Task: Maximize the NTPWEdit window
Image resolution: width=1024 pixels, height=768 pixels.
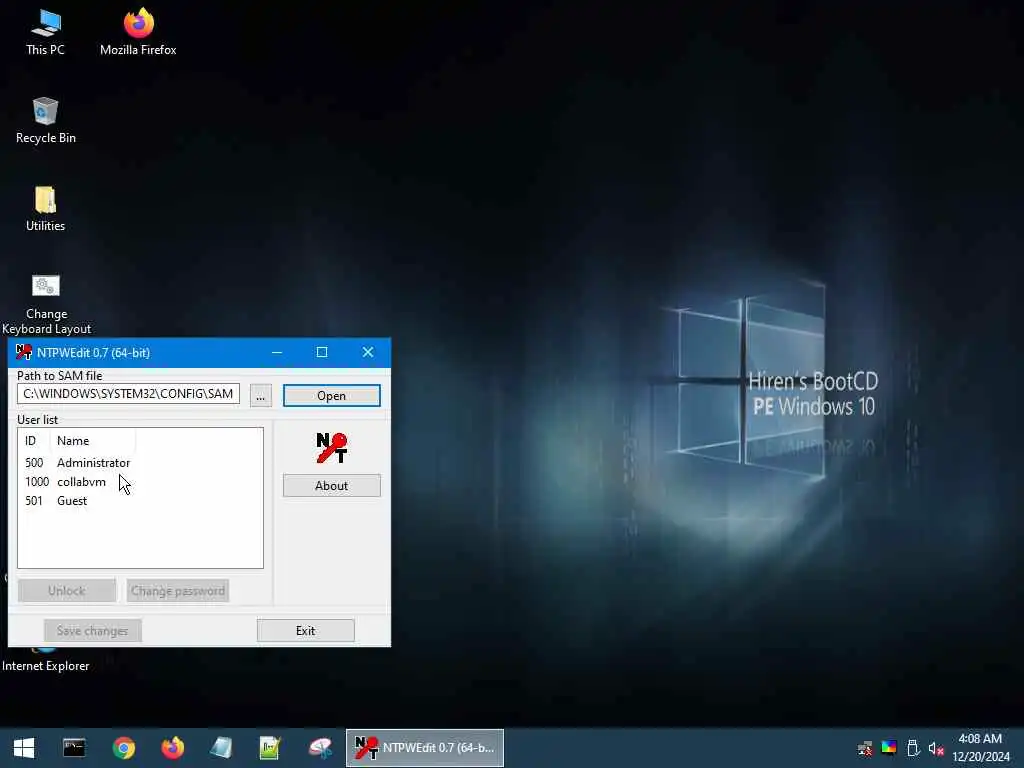Action: (x=322, y=353)
